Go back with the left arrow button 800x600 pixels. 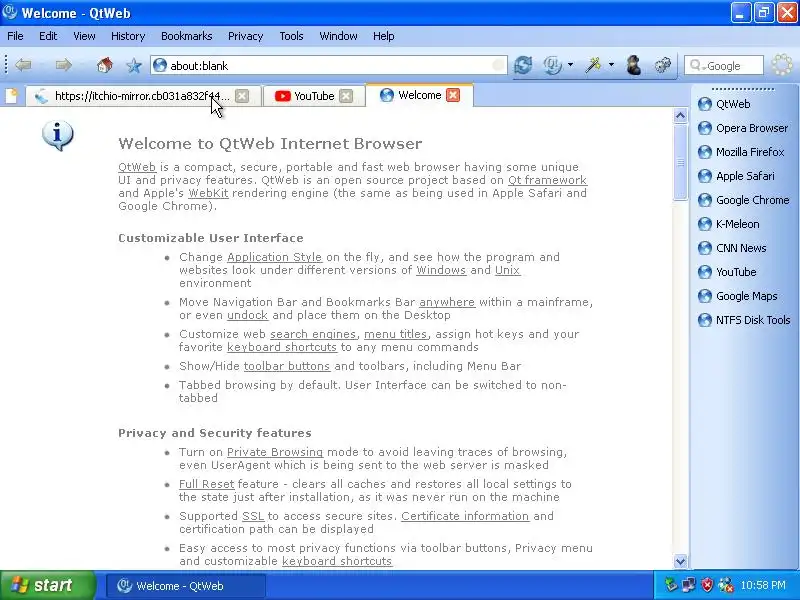coord(23,65)
